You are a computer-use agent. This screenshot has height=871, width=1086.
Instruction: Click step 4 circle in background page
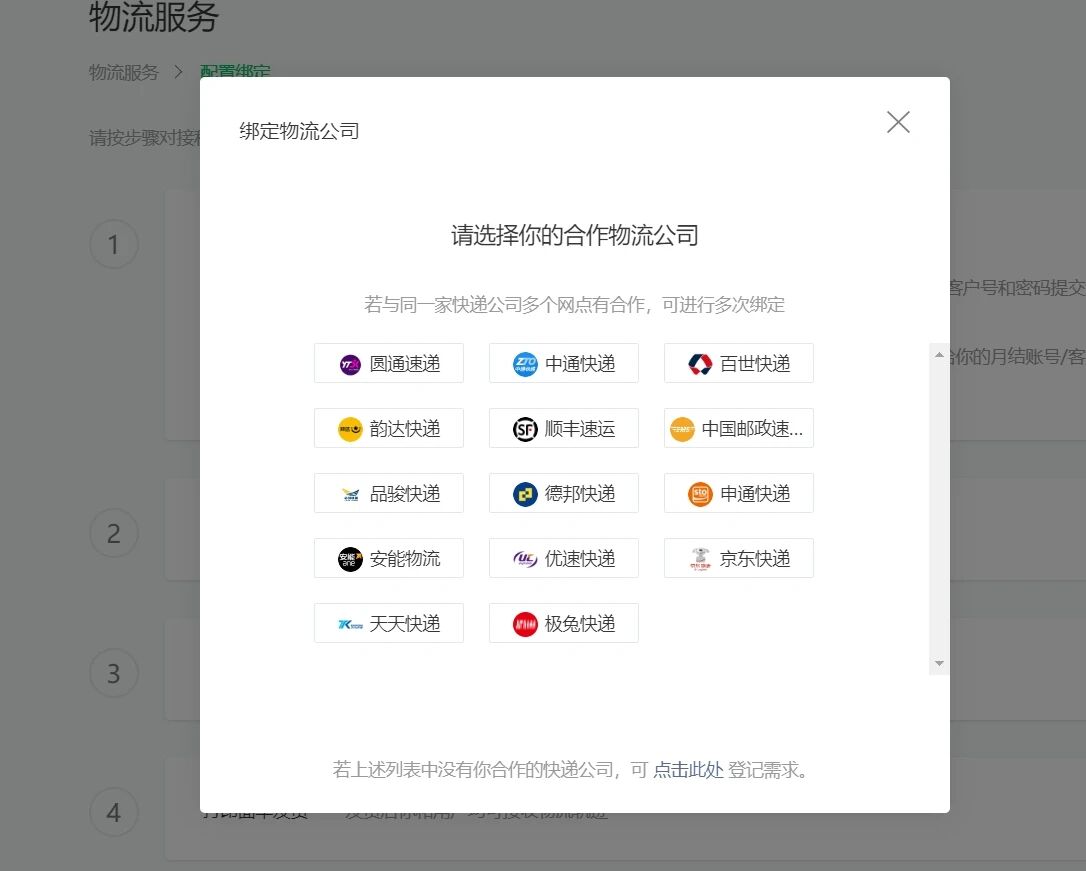click(114, 812)
